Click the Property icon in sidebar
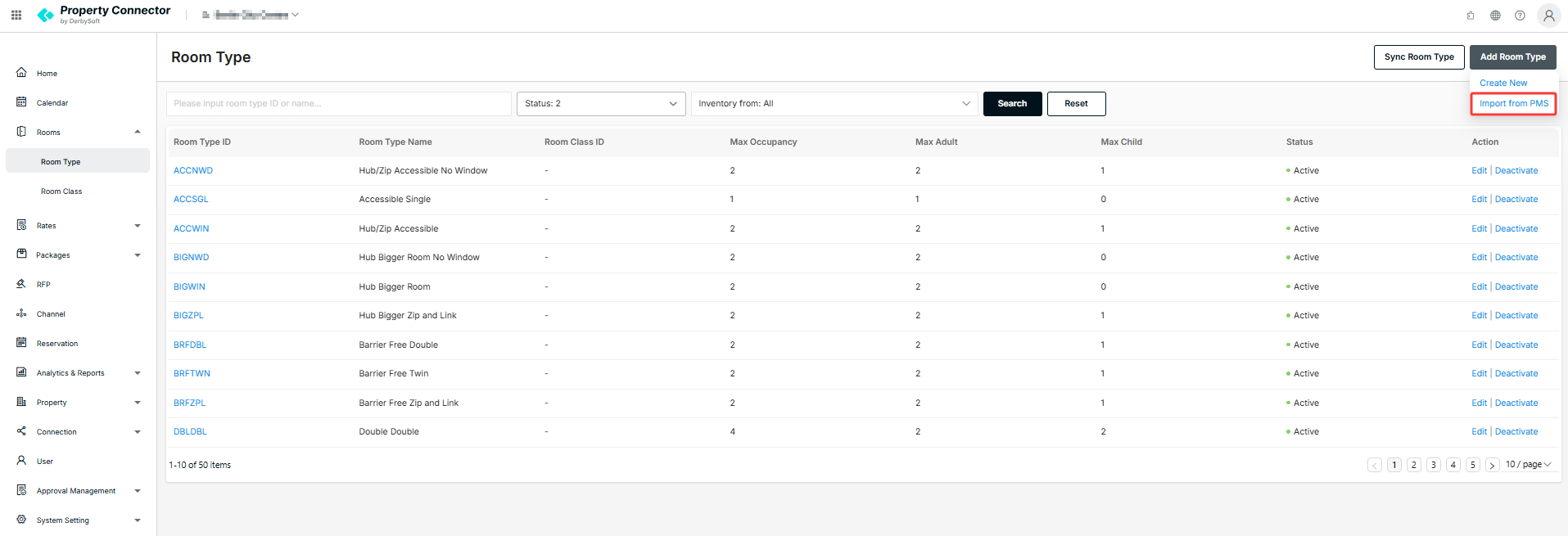The image size is (1568, 536). click(x=21, y=402)
